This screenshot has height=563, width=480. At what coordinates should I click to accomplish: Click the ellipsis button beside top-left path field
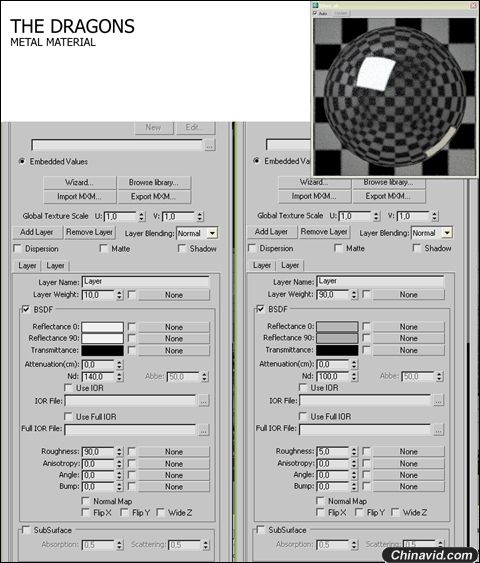tap(209, 145)
